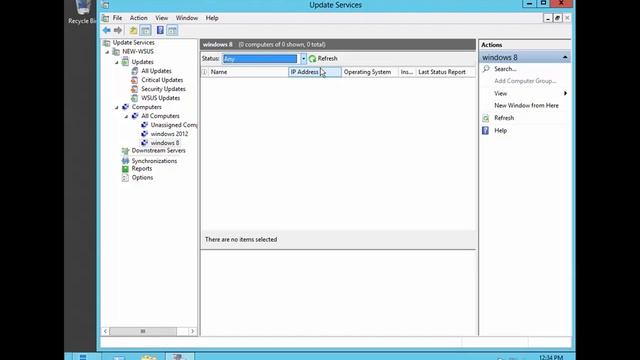
Task: Click the MMC console icon in menu bar
Action: click(x=106, y=18)
